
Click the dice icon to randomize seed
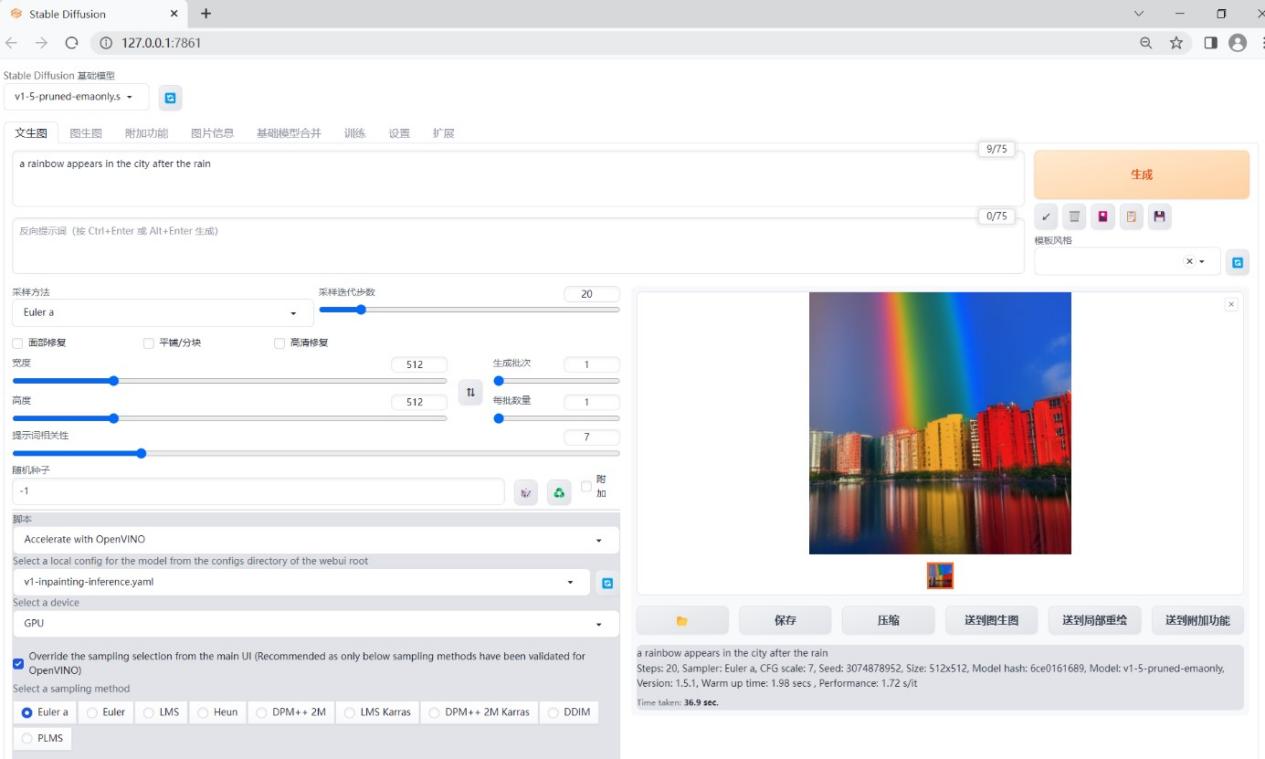coord(525,492)
